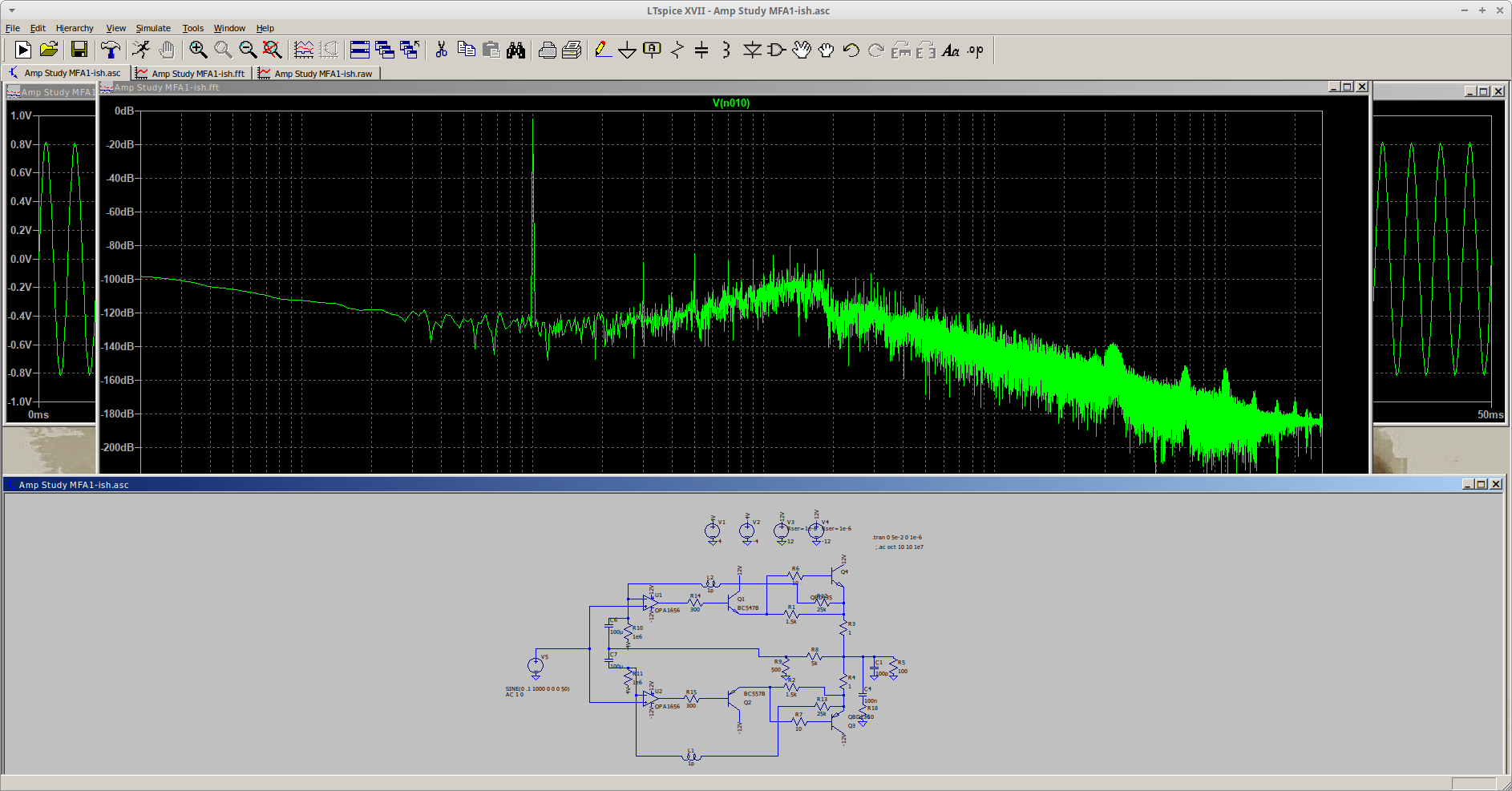This screenshot has height=791, width=1512.
Task: Click the Zoom to Fit icon
Action: click(273, 50)
